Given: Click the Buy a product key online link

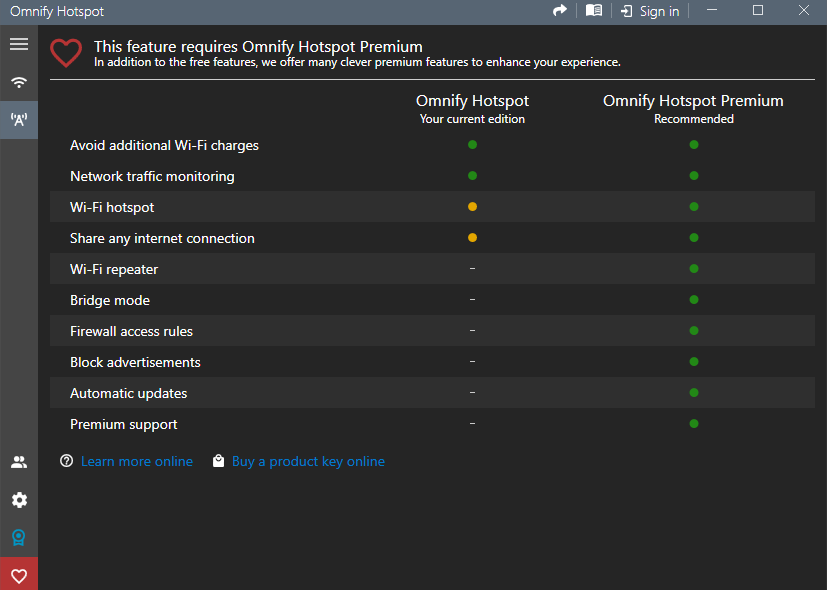Looking at the screenshot, I should 309,461.
